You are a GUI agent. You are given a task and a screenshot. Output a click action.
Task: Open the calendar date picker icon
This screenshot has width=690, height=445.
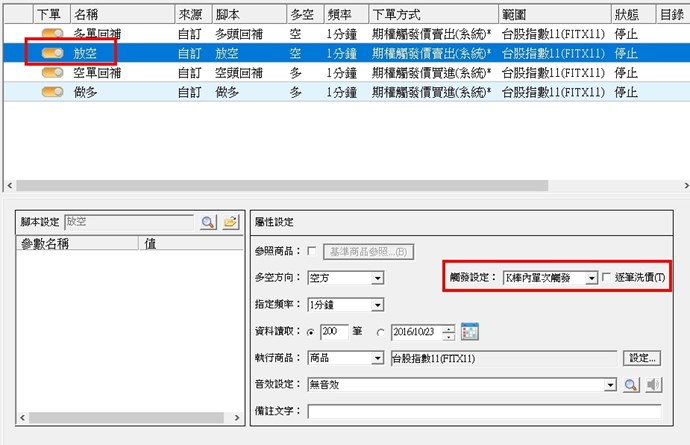click(471, 332)
